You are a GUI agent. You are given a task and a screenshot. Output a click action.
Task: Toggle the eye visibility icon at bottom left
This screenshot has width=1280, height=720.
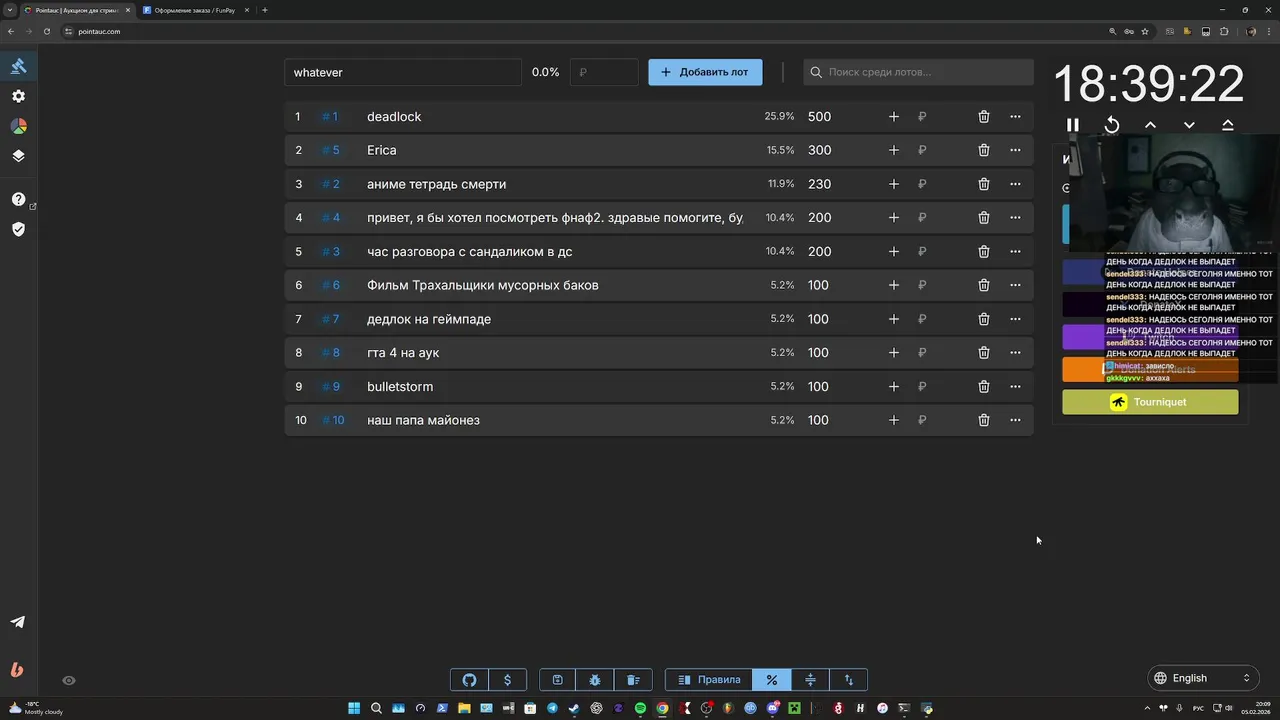[69, 680]
